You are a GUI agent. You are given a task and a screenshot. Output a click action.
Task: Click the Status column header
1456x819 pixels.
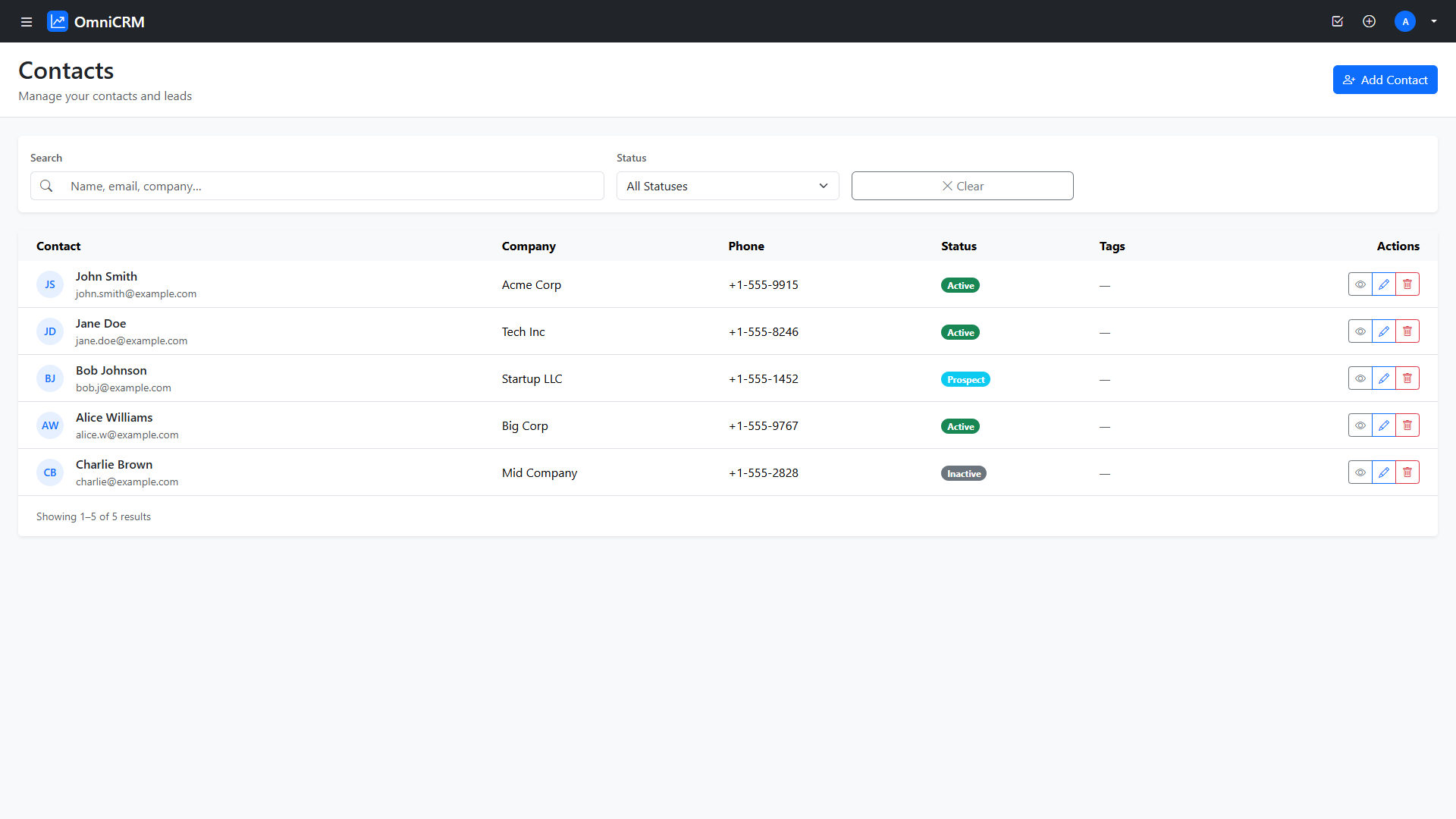point(959,246)
